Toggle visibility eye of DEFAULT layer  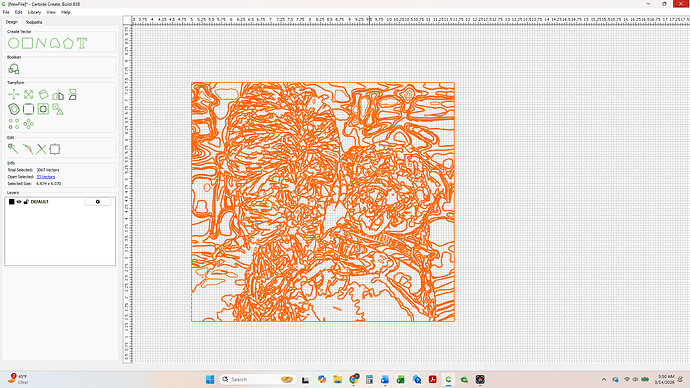point(19,201)
